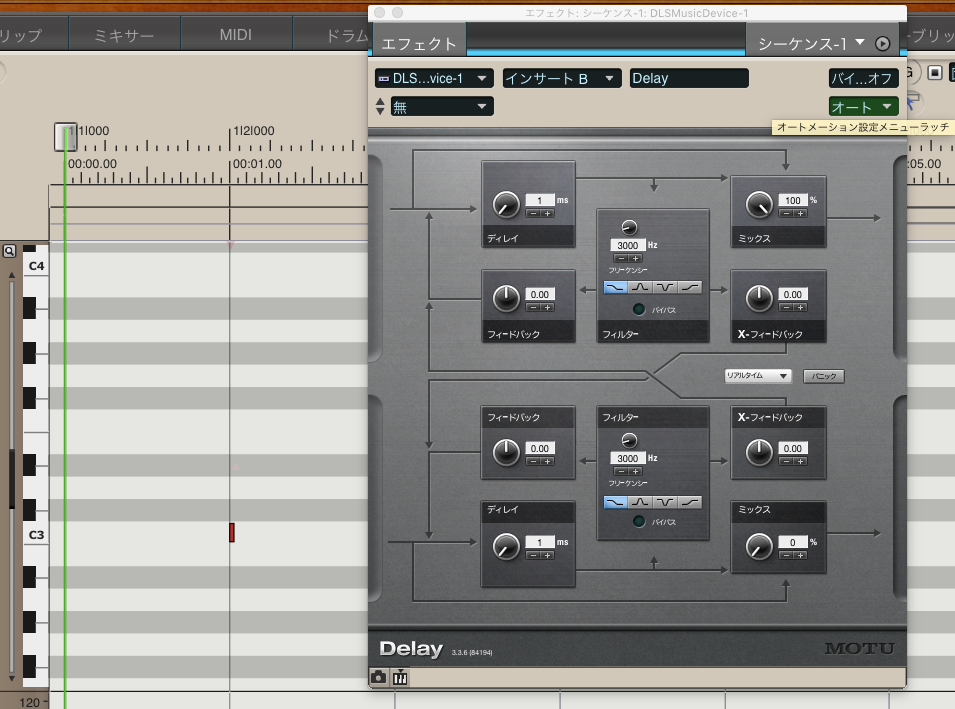The image size is (955, 709).
Task: Select high-pass filter shape in lower filter
Action: click(689, 502)
